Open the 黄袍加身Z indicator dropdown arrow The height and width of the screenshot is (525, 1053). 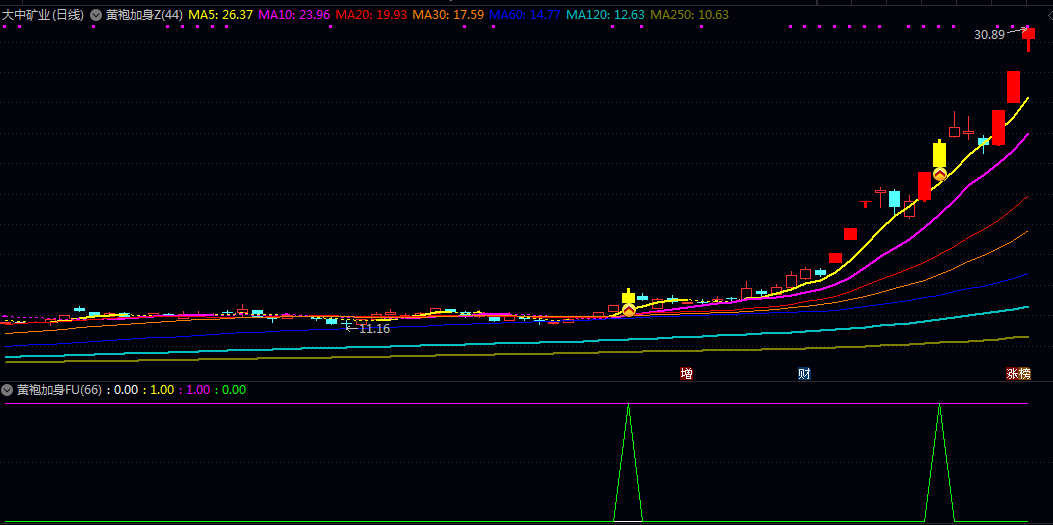click(96, 15)
